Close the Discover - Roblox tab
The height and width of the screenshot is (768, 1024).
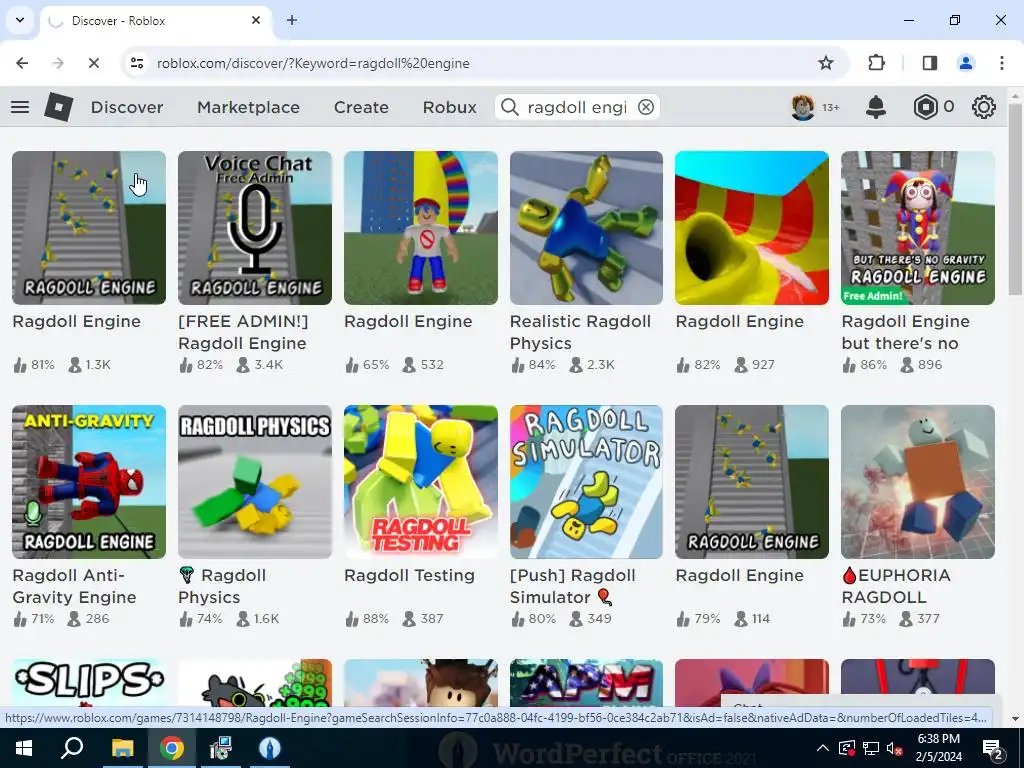256,20
